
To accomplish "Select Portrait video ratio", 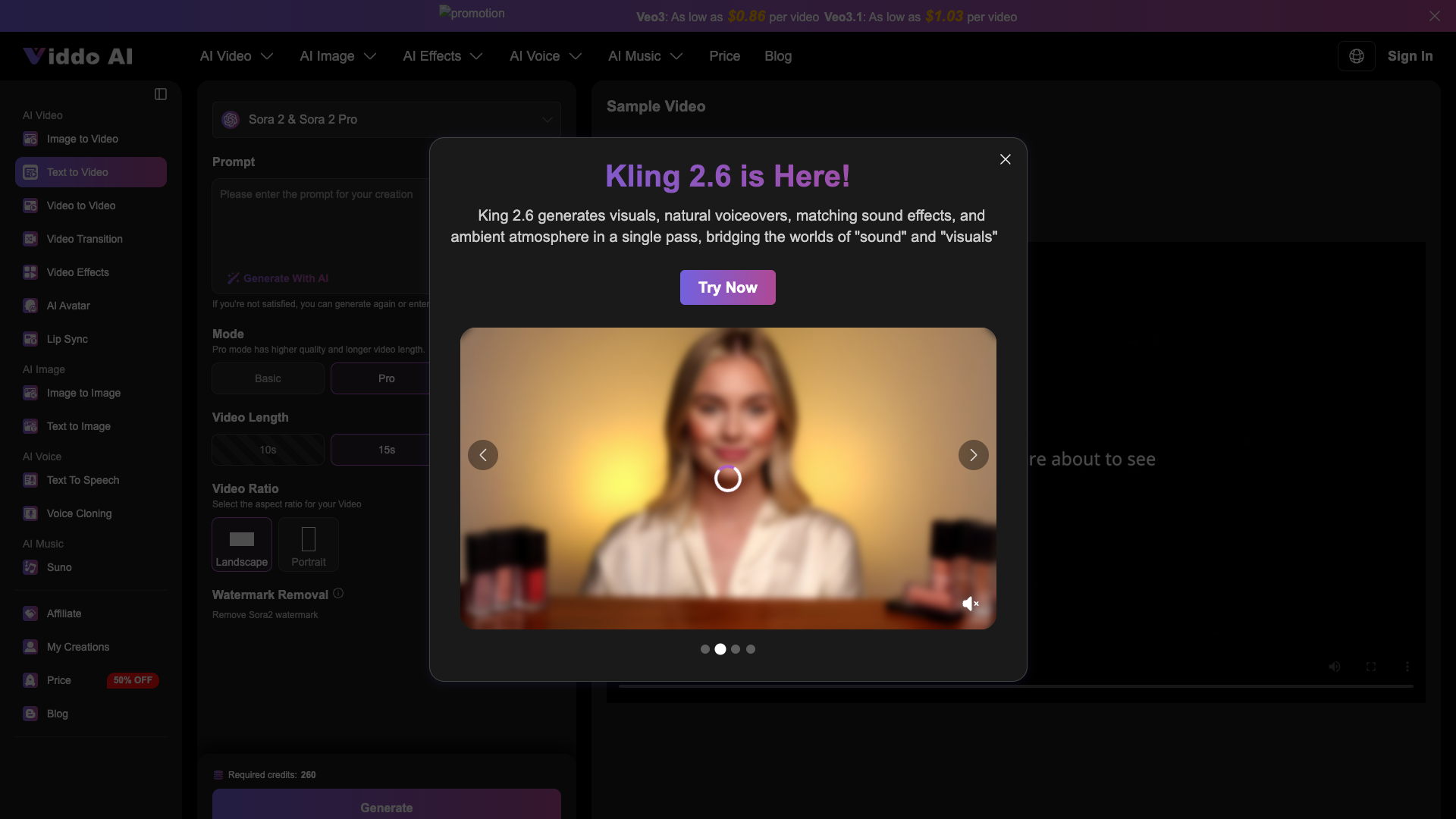I will (x=309, y=544).
